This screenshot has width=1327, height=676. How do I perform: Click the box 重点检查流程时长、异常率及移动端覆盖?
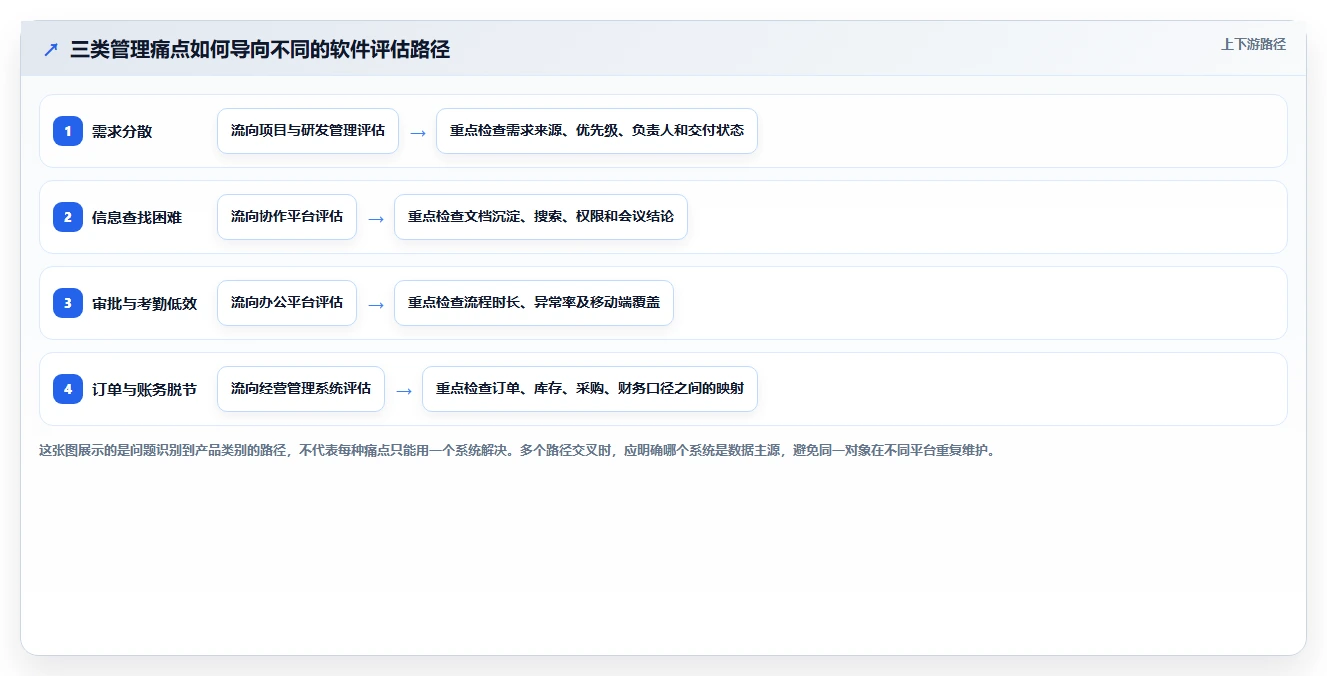534,303
